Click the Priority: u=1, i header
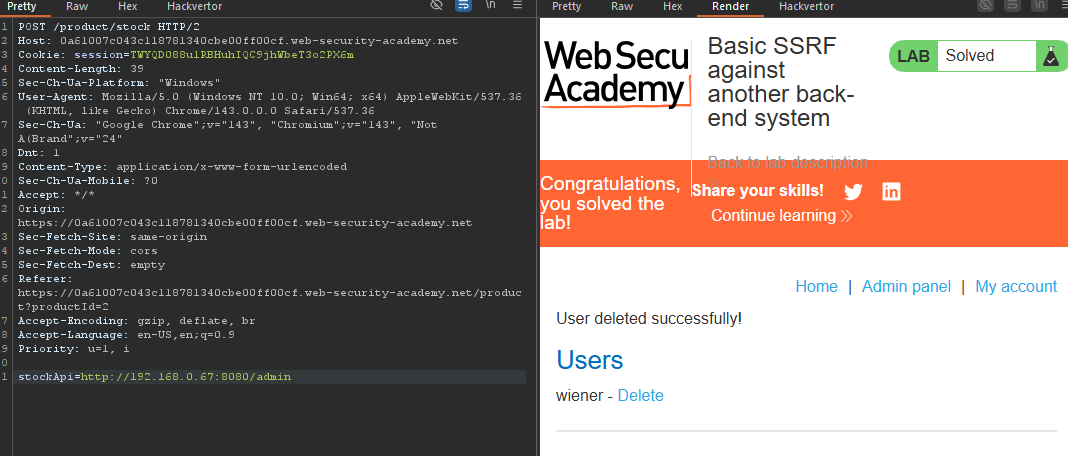 tap(74, 348)
